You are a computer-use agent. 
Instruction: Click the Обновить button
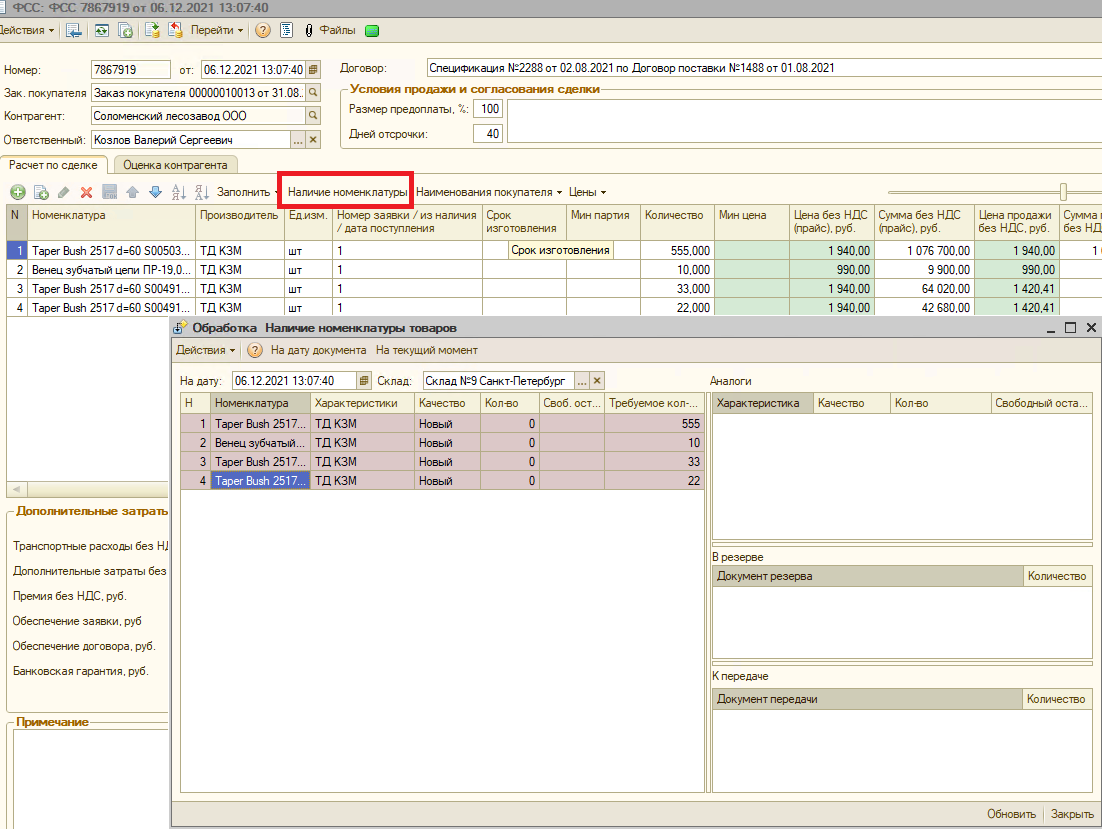(1011, 814)
